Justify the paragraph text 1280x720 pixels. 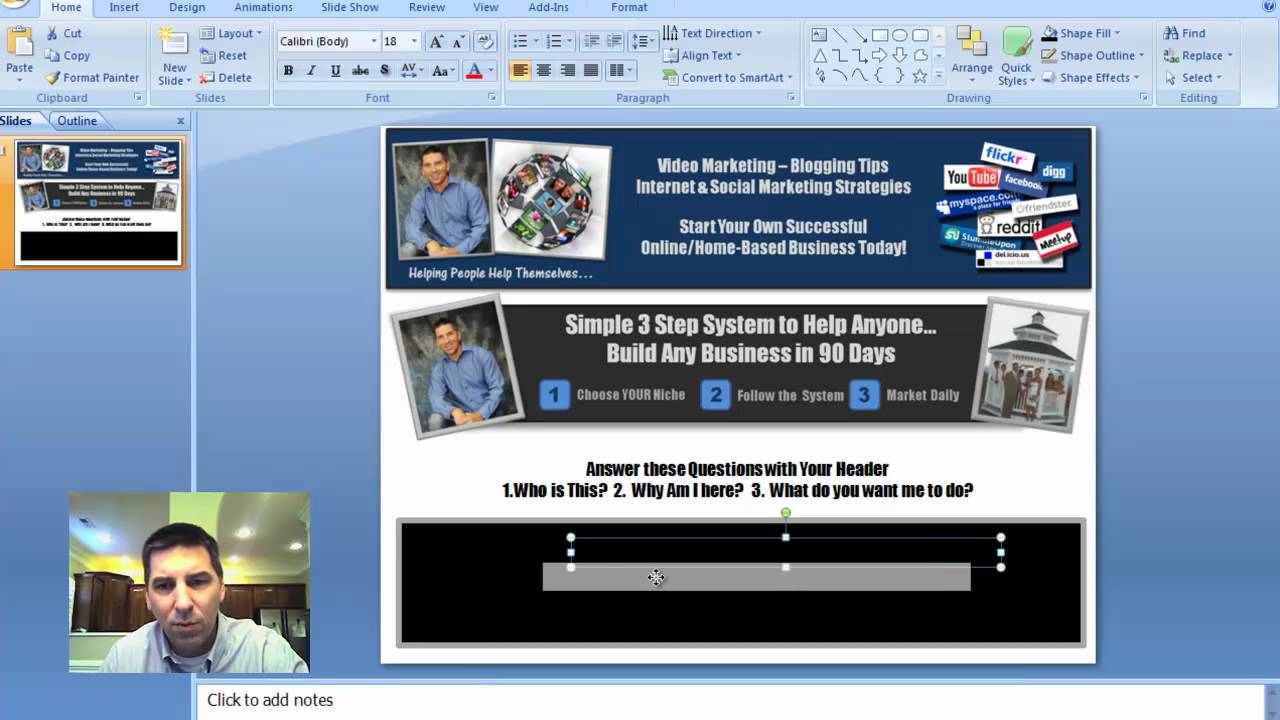(591, 70)
